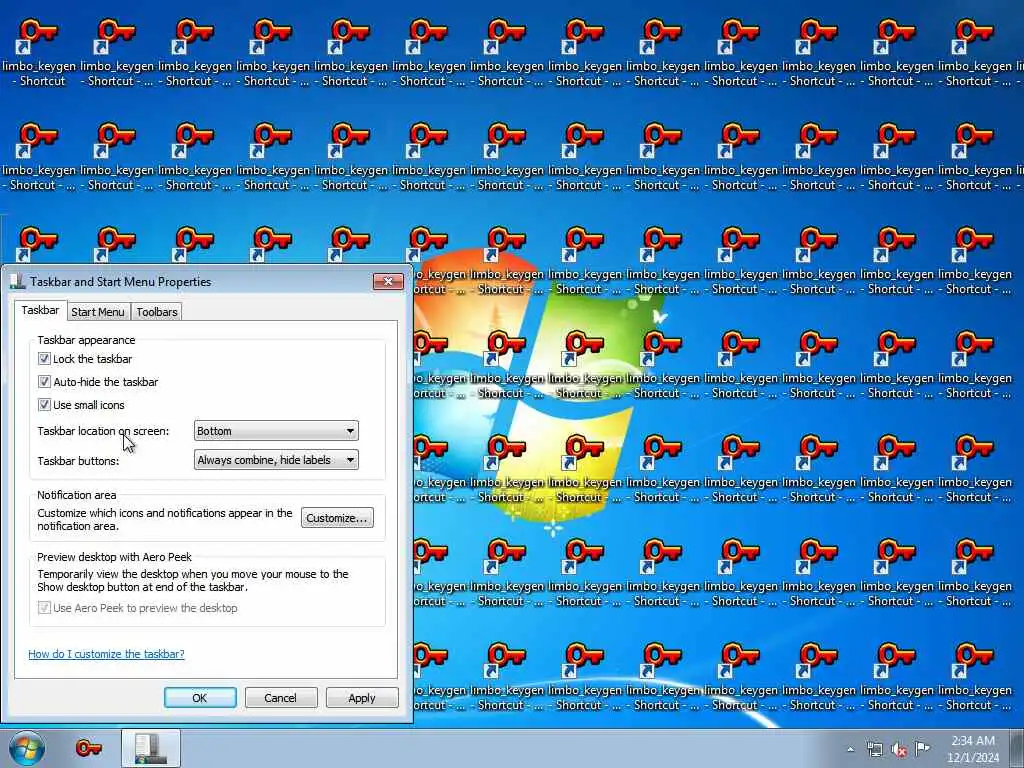Uncheck Auto-hide the taskbar
The width and height of the screenshot is (1024, 768).
tap(44, 381)
